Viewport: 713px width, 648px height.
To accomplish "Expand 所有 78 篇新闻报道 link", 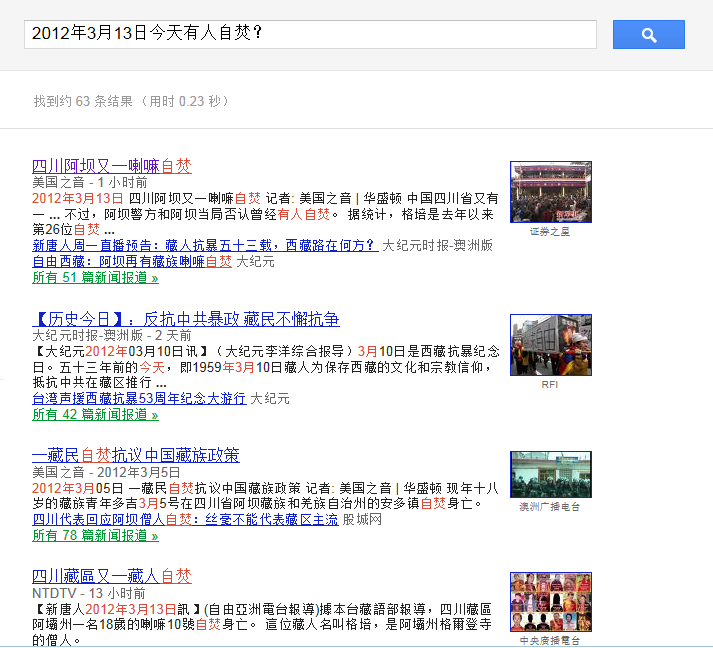I will coord(95,535).
